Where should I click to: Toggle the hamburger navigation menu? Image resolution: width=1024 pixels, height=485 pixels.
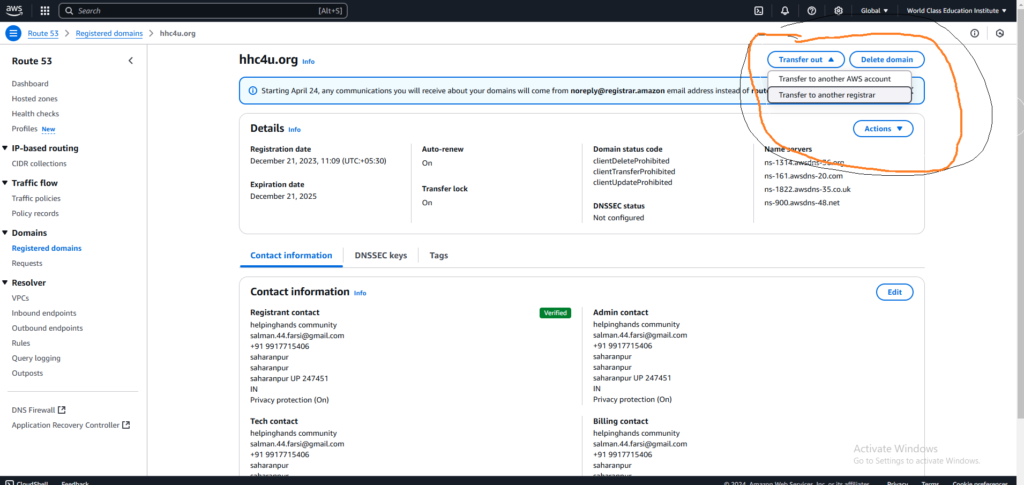pyautogui.click(x=13, y=33)
